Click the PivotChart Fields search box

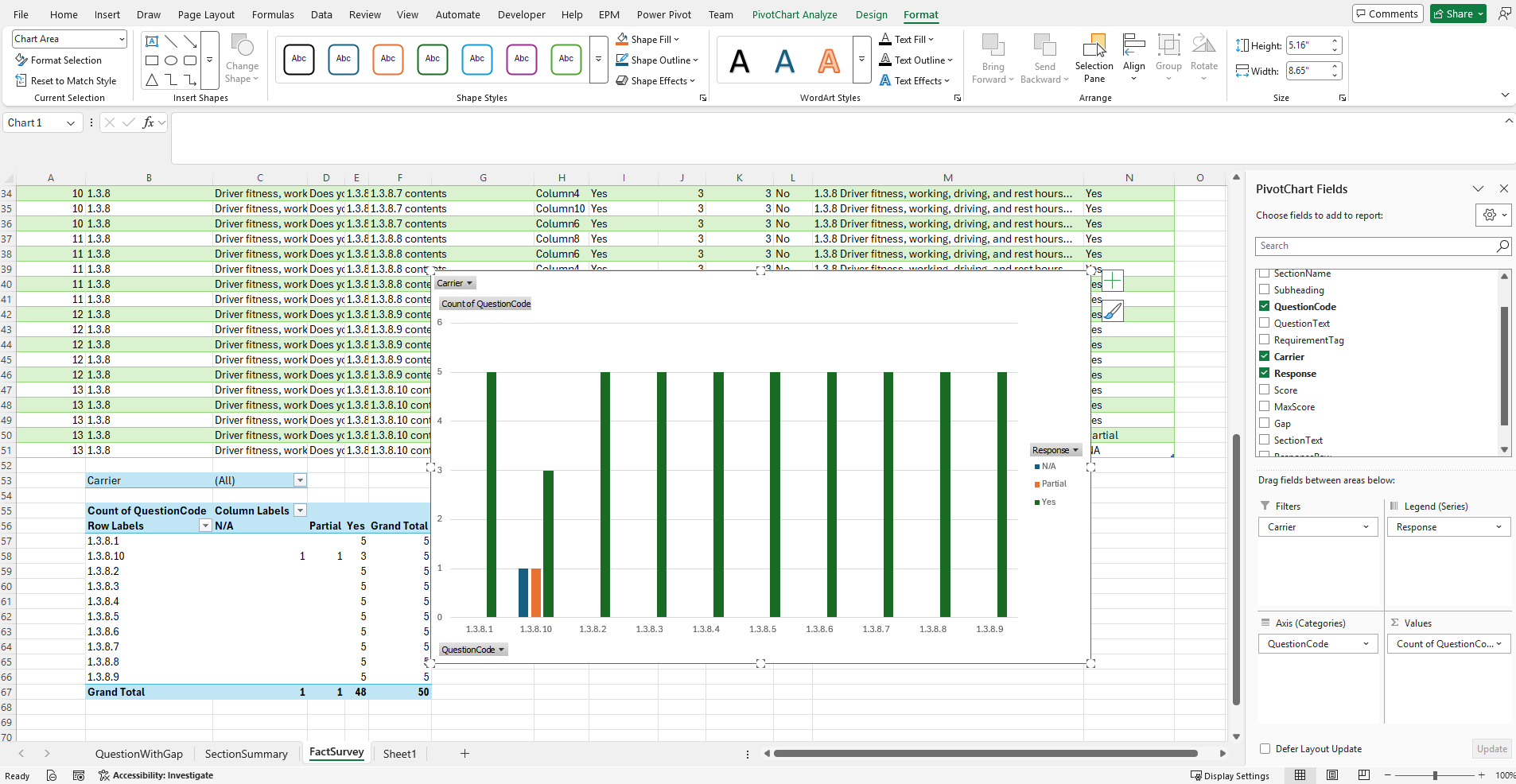(1383, 246)
